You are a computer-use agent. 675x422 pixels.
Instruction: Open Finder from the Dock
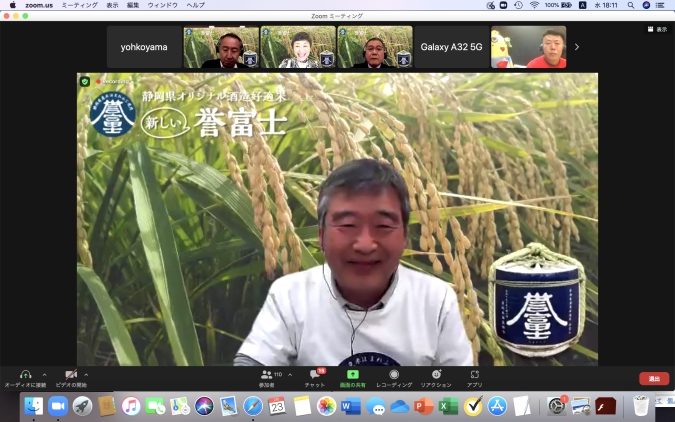click(x=34, y=406)
